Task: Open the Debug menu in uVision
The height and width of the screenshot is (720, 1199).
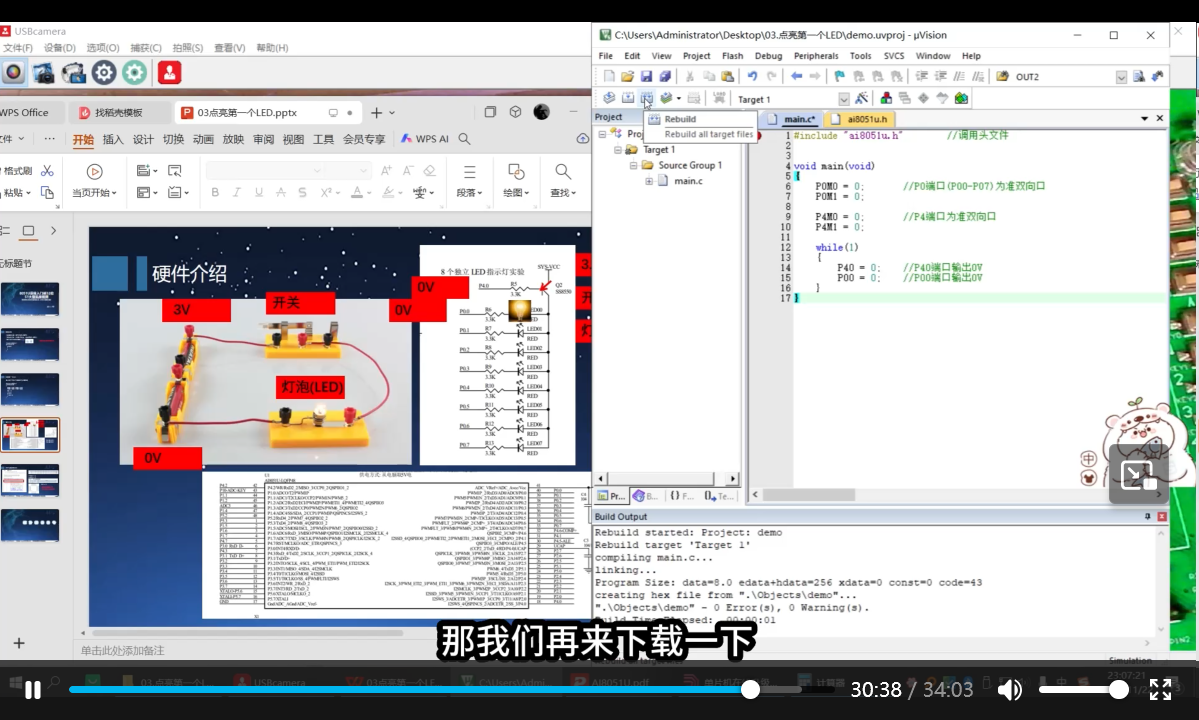Action: point(768,56)
